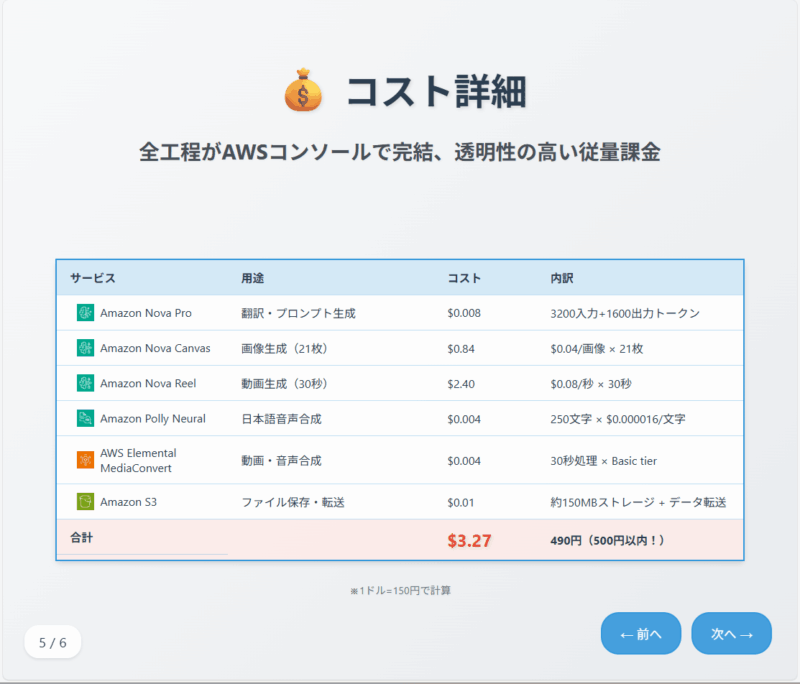This screenshot has height=684, width=800.
Task: Click the $0.84 cost value
Action: (461, 348)
